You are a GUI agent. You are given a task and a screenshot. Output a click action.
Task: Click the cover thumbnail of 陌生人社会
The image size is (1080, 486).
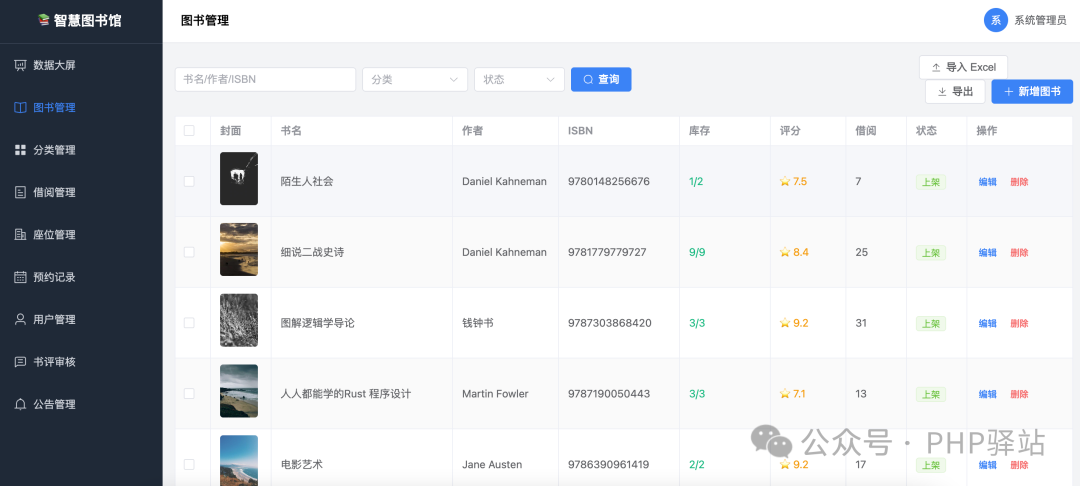[239, 178]
